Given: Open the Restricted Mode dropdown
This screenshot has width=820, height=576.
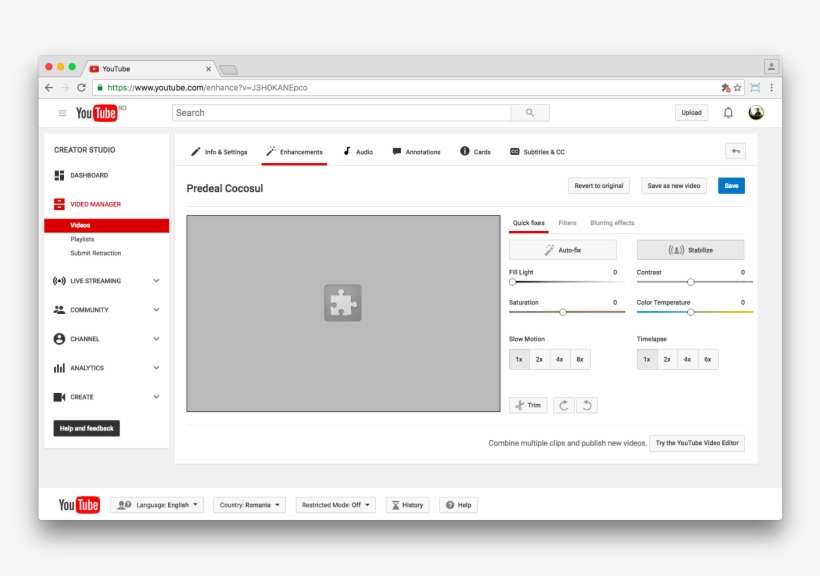Looking at the screenshot, I should tap(335, 504).
